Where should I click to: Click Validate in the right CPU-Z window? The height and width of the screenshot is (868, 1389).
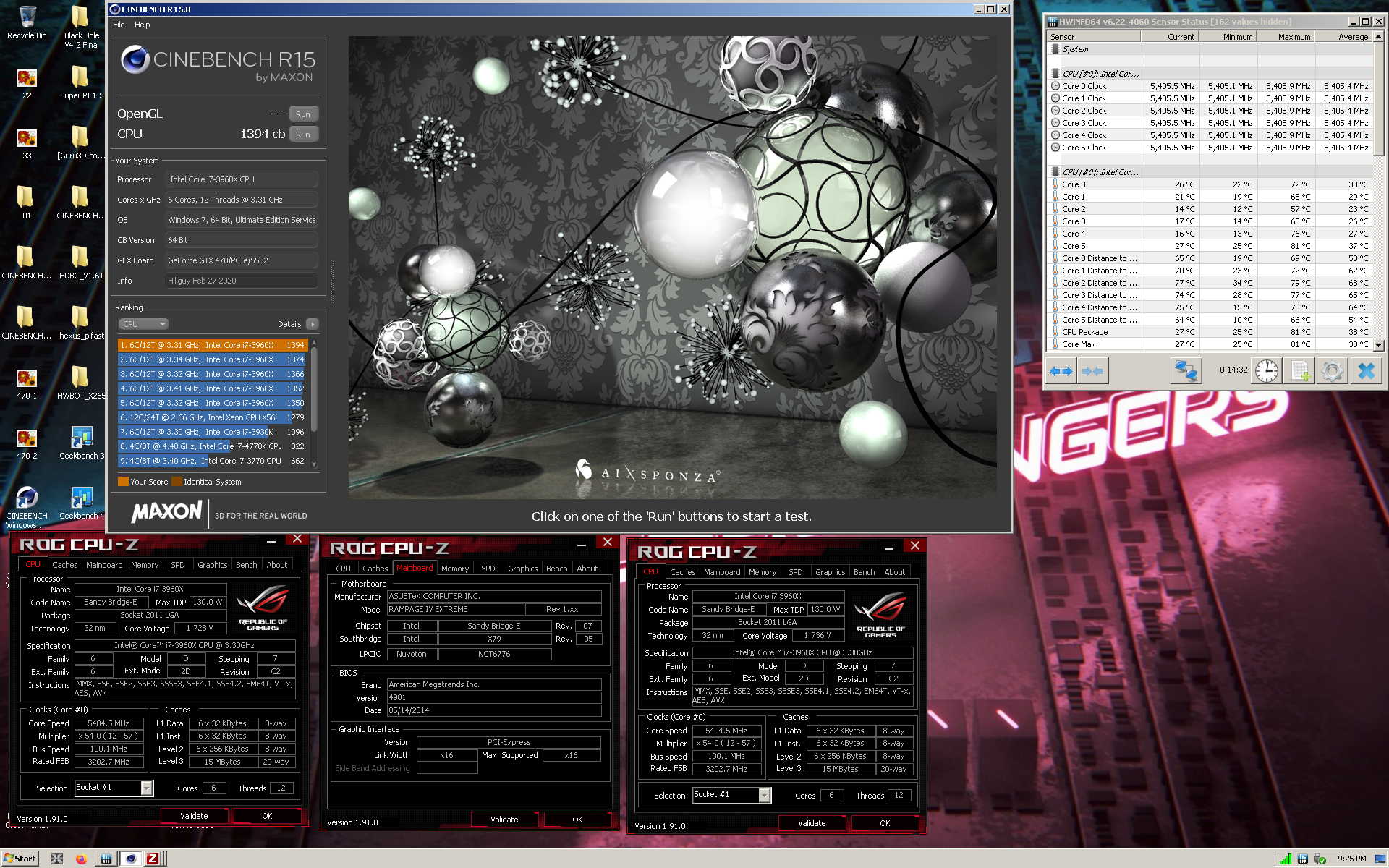click(x=812, y=823)
